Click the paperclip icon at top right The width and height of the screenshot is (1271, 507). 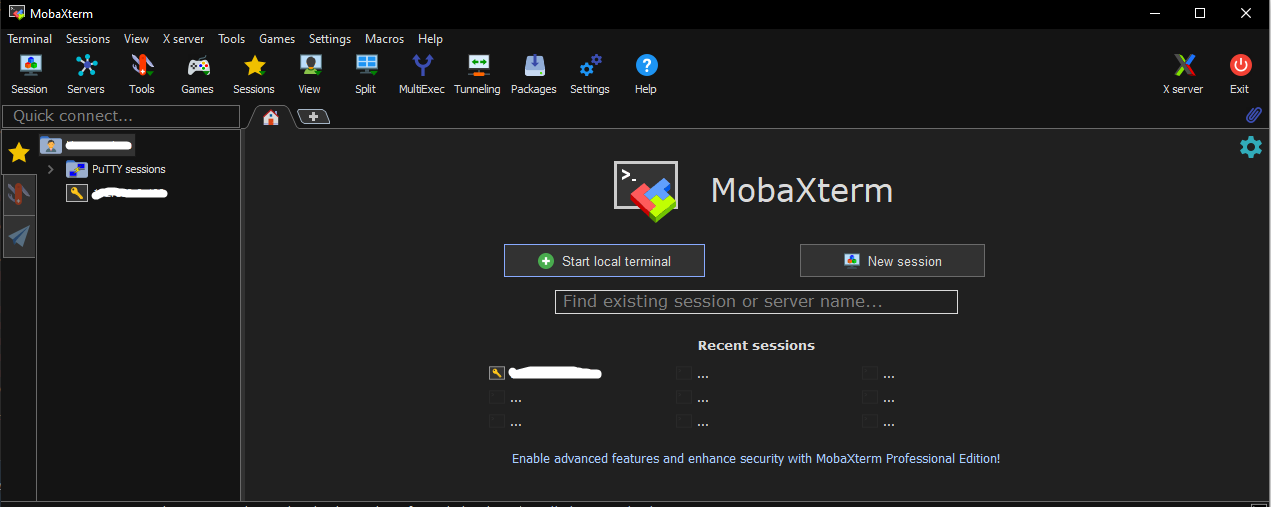coord(1253,116)
